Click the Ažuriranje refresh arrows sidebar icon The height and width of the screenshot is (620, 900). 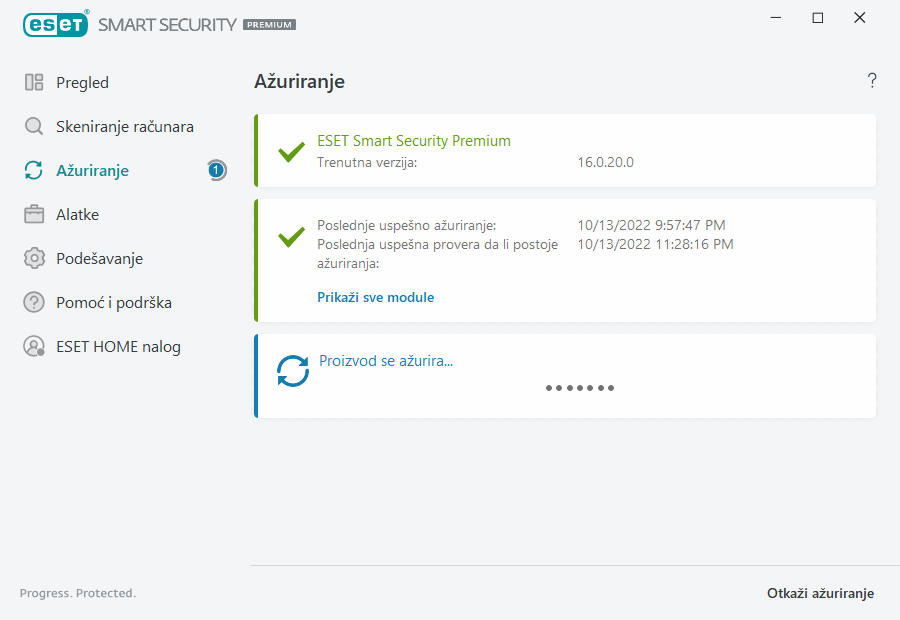(x=34, y=171)
